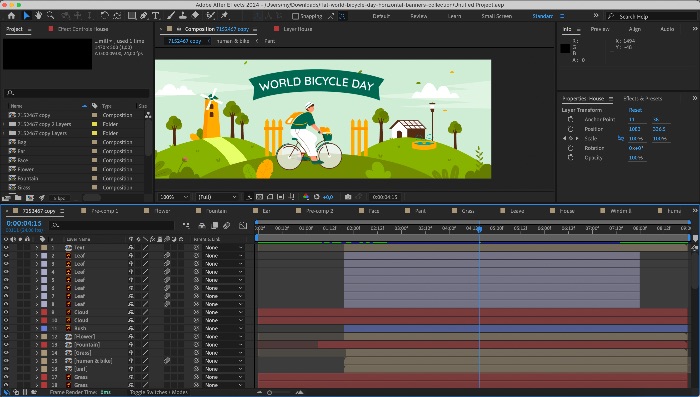Hide the Bush layer visibility eye
This screenshot has width=700, height=397.
tap(6, 328)
